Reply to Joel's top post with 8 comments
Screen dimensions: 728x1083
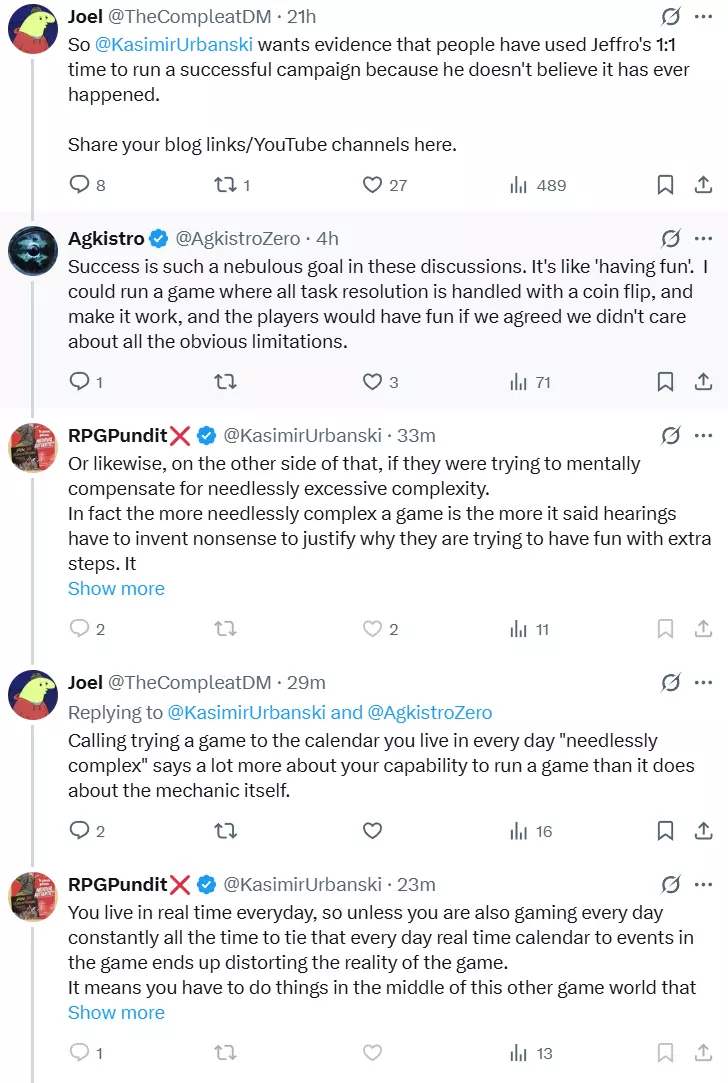click(87, 184)
